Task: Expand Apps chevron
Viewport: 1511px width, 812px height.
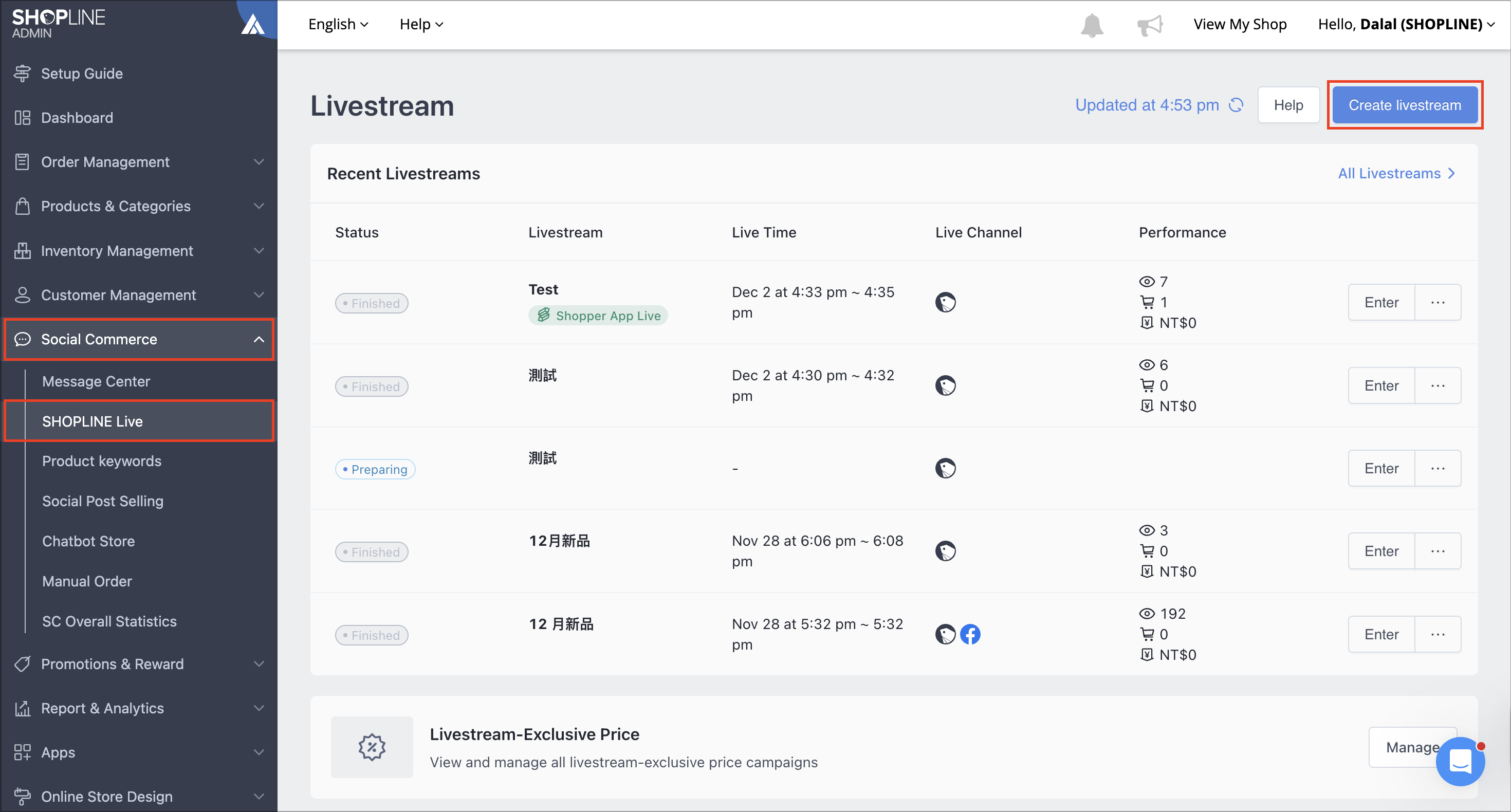Action: 259,752
